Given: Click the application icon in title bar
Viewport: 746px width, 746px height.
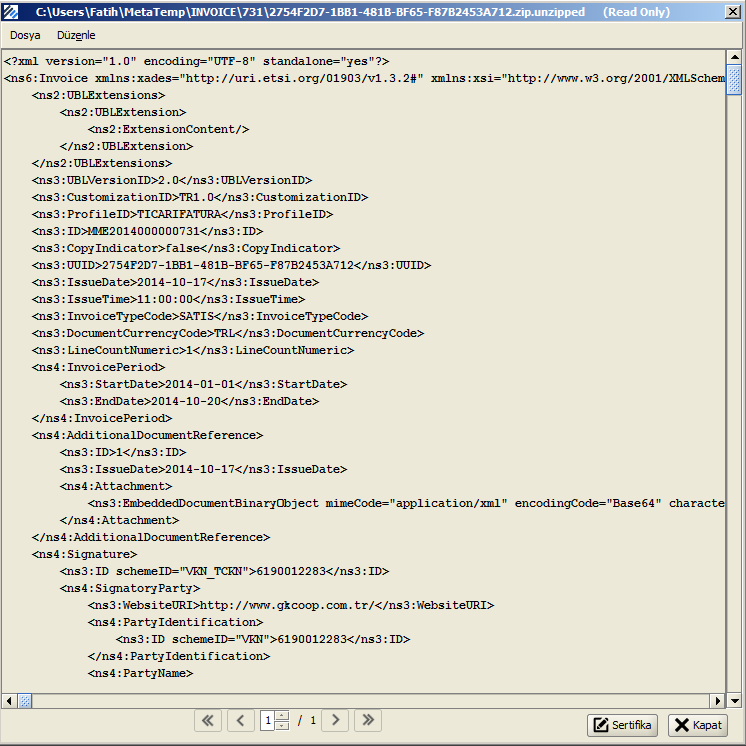Looking at the screenshot, I should [10, 11].
